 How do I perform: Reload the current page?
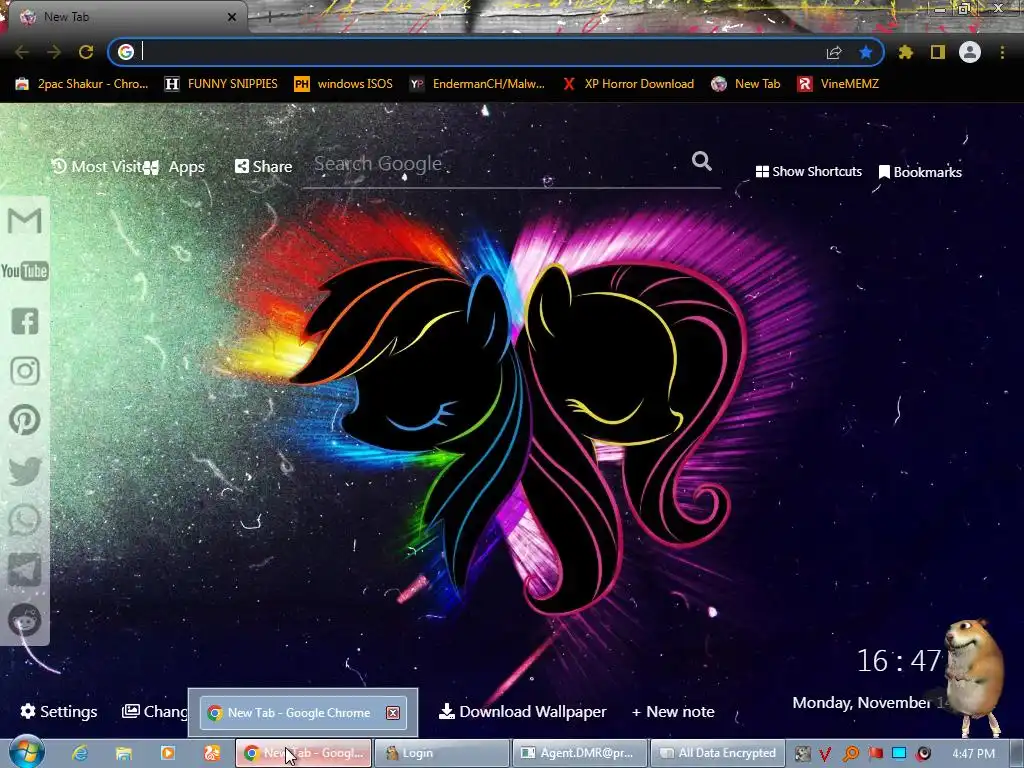(86, 52)
